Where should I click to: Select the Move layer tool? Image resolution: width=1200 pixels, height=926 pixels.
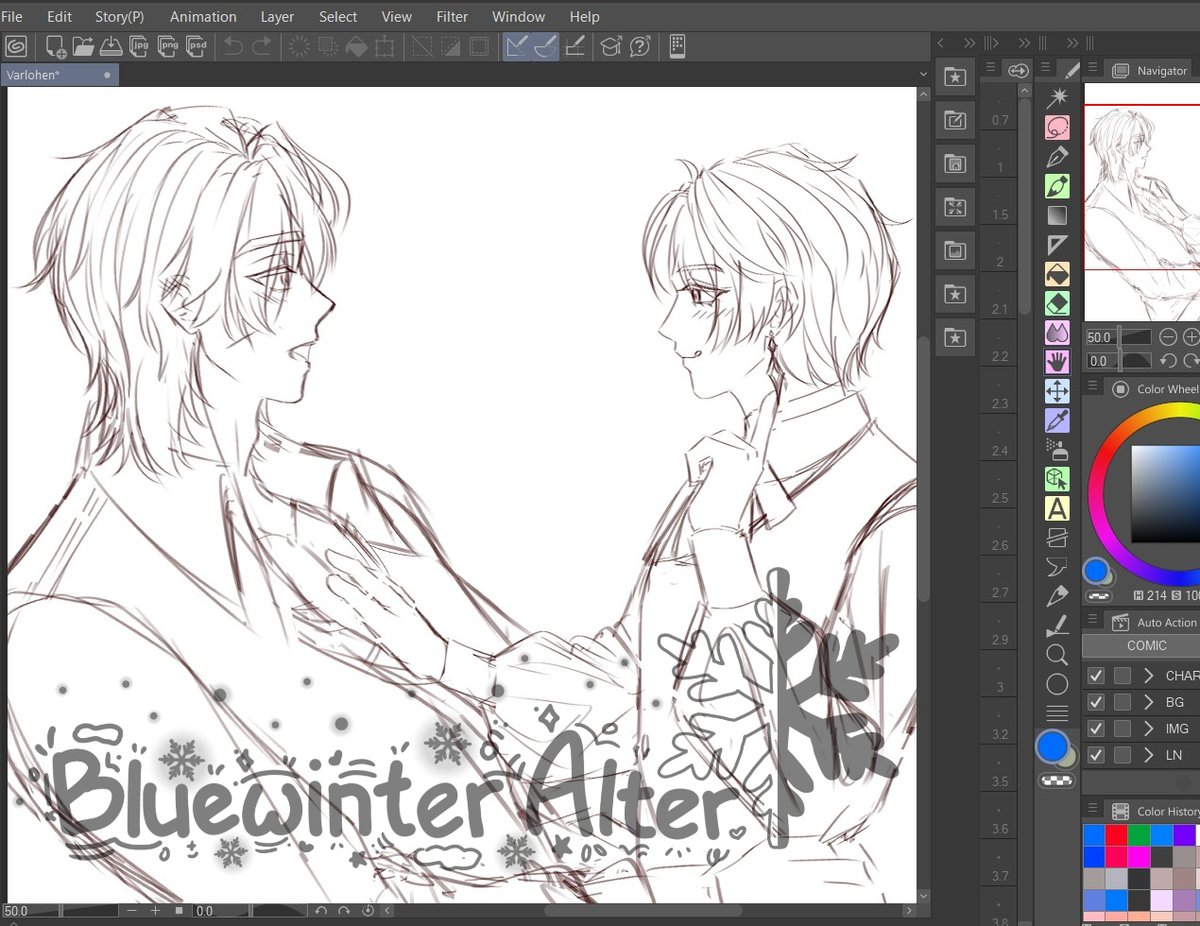tap(1057, 391)
